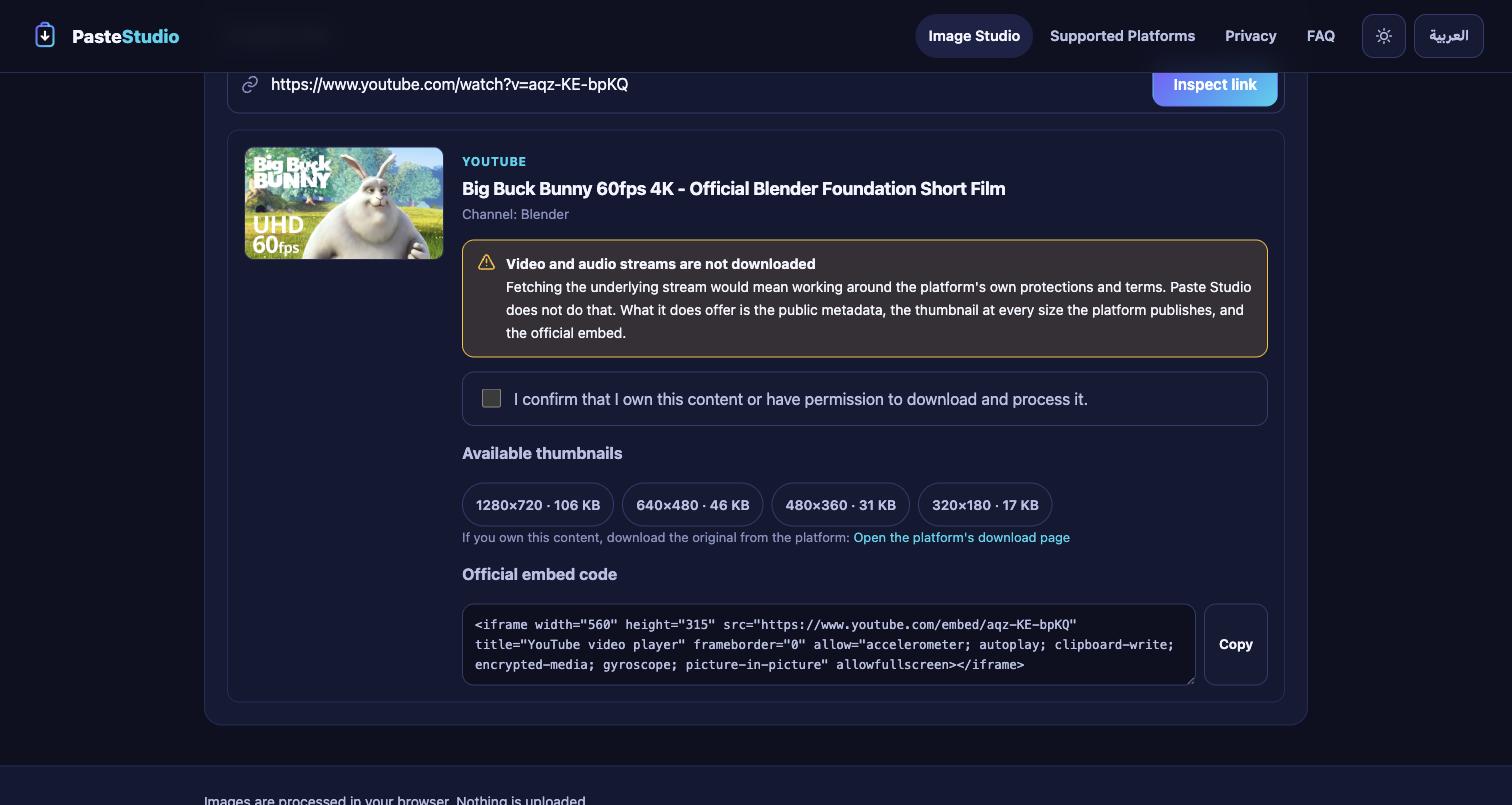Click the 'Channel: Blender' text
The height and width of the screenshot is (805, 1512).
tap(515, 214)
